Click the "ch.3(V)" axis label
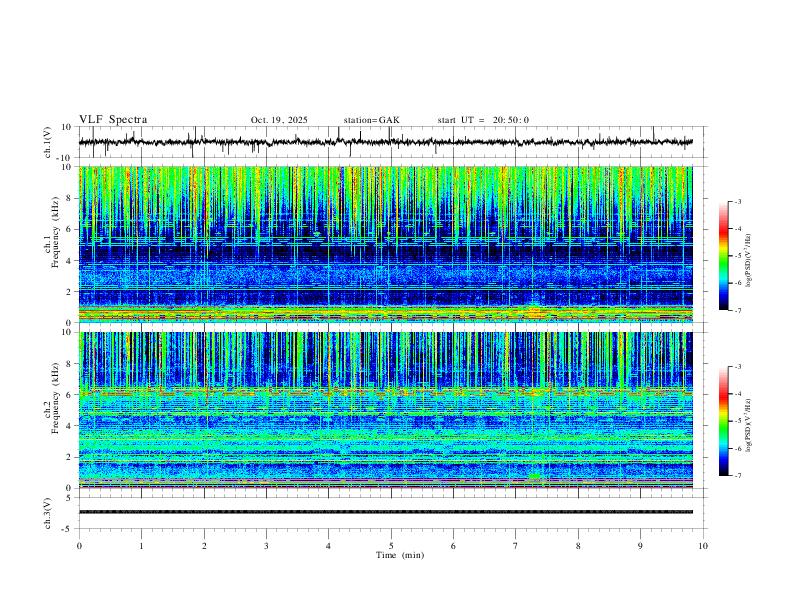Screen dimensions: 792x612 point(48,513)
